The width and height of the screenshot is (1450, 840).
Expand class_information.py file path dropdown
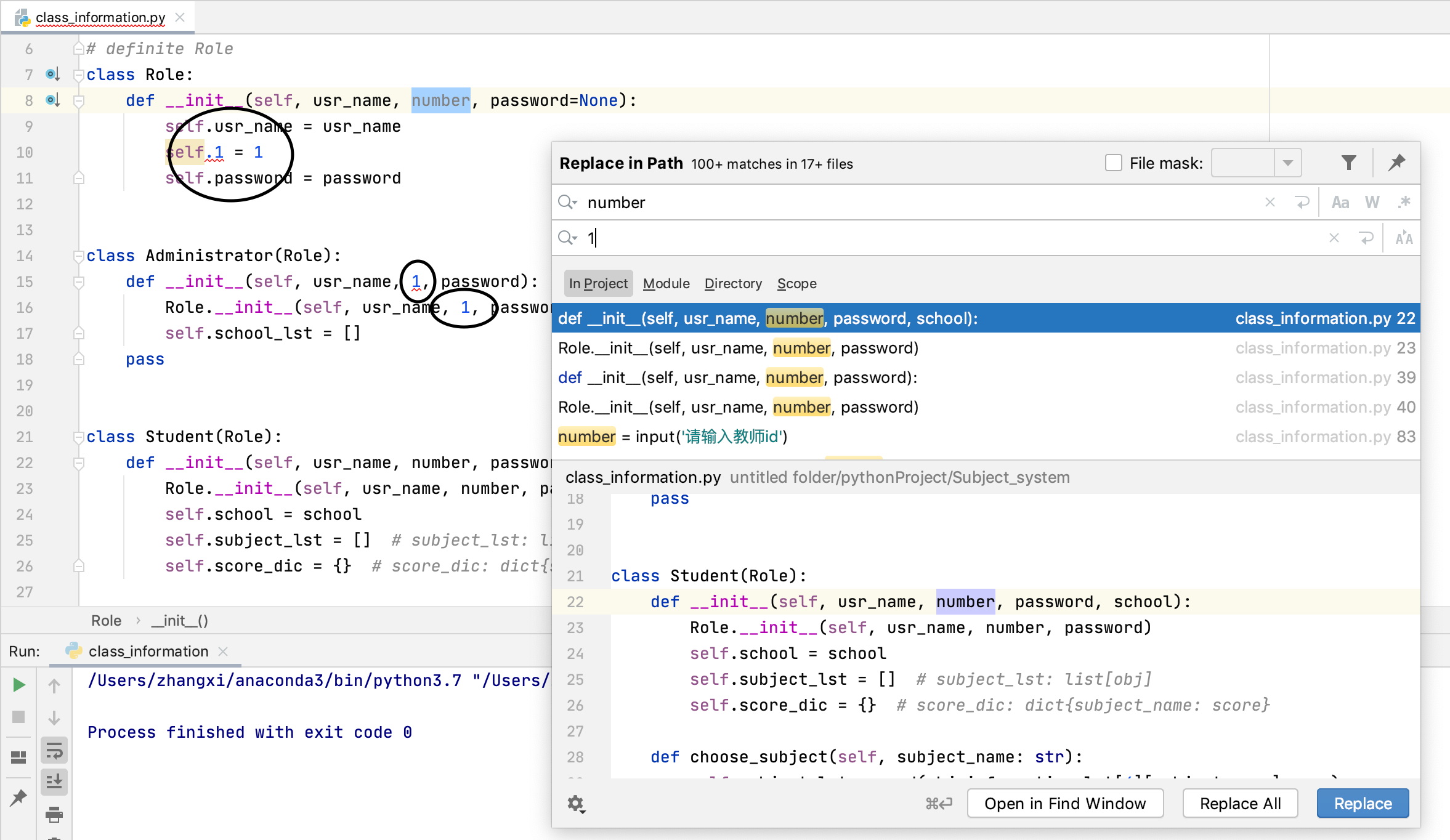(641, 476)
